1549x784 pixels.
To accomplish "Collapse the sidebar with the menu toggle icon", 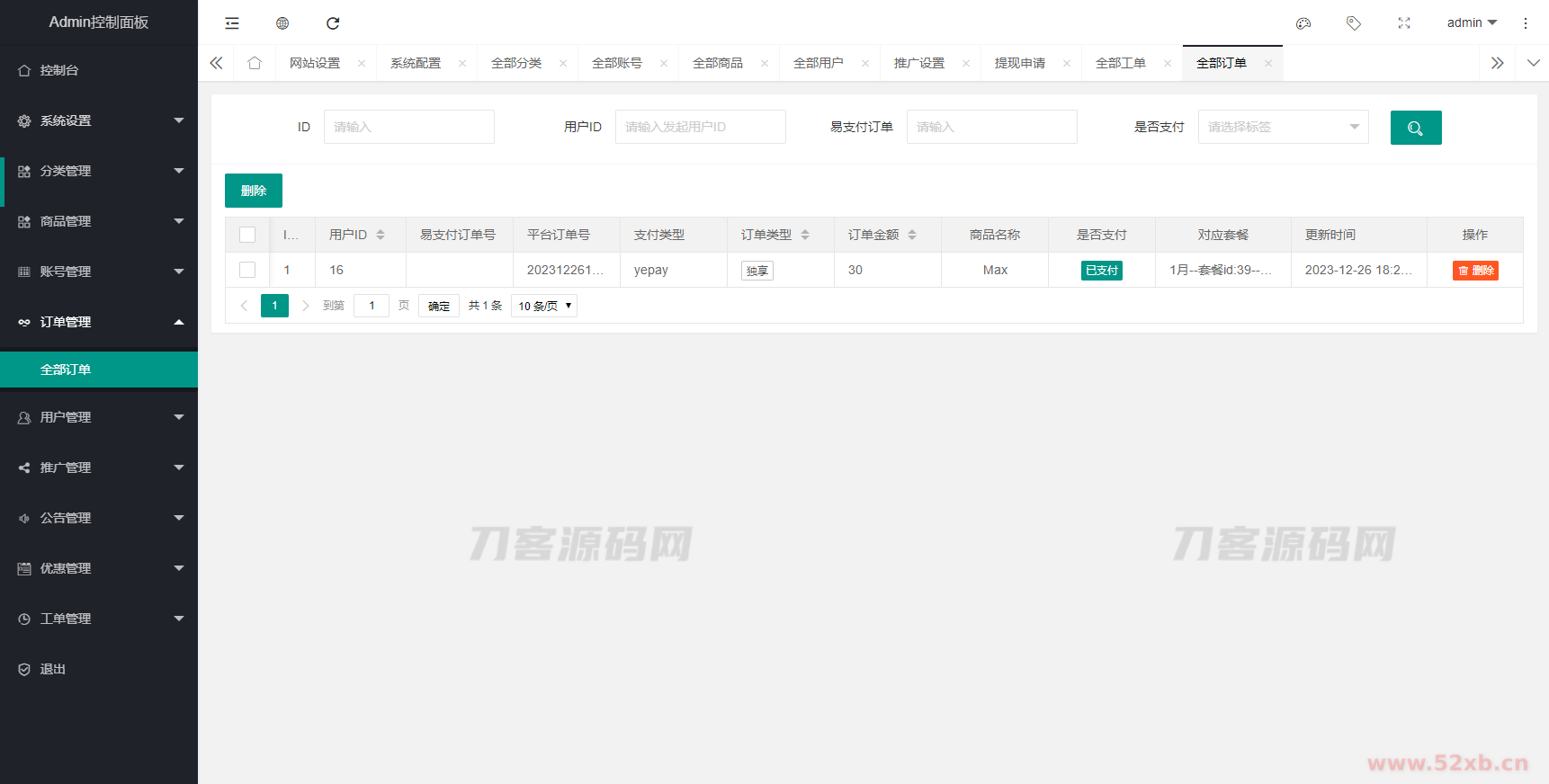I will [x=232, y=23].
